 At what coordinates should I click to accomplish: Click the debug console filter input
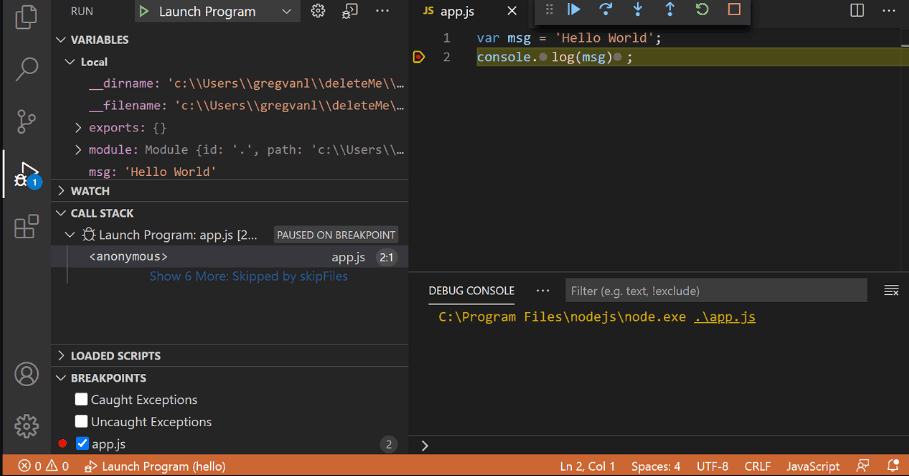pos(715,291)
